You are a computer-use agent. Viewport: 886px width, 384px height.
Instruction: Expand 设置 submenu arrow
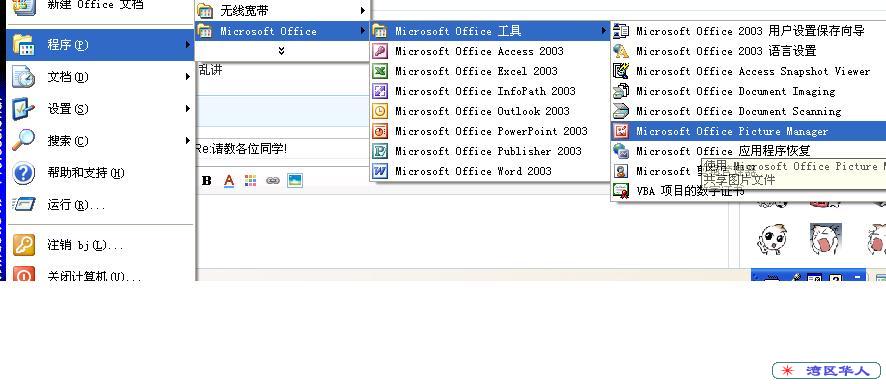click(x=188, y=108)
